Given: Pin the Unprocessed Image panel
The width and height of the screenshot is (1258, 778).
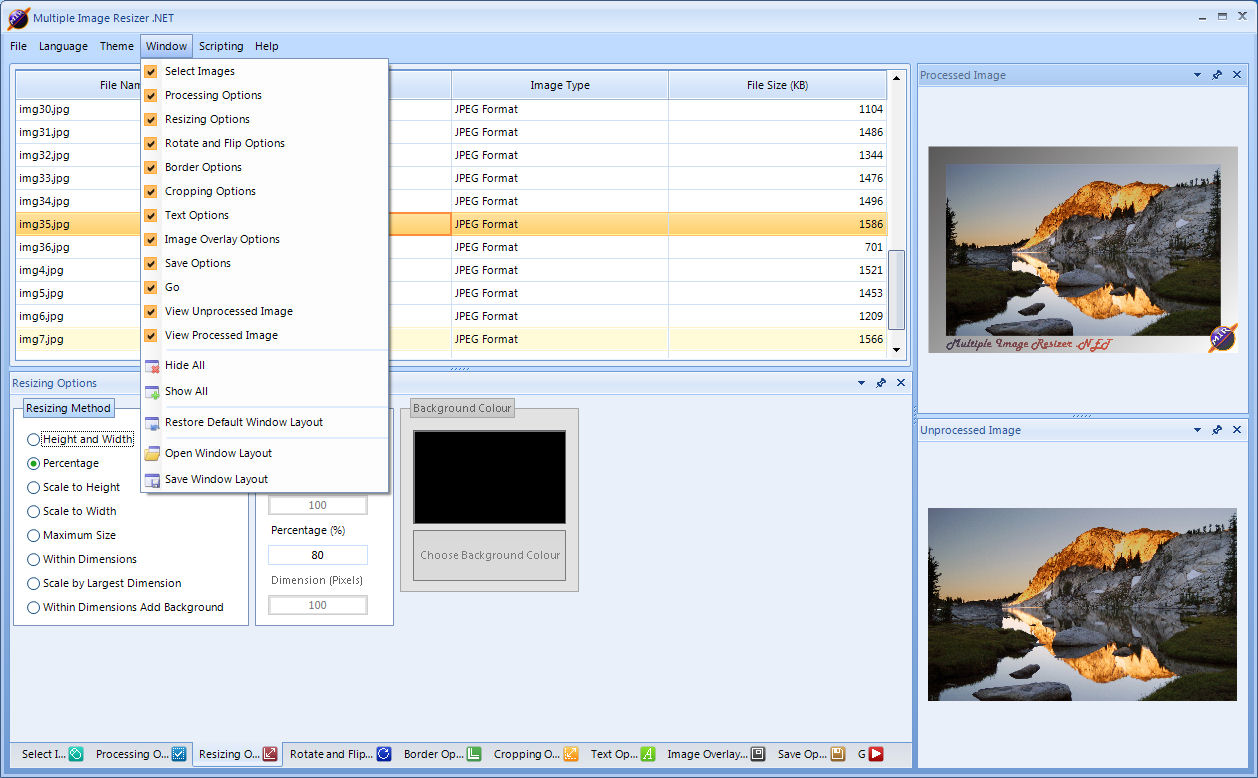Looking at the screenshot, I should point(1217,430).
